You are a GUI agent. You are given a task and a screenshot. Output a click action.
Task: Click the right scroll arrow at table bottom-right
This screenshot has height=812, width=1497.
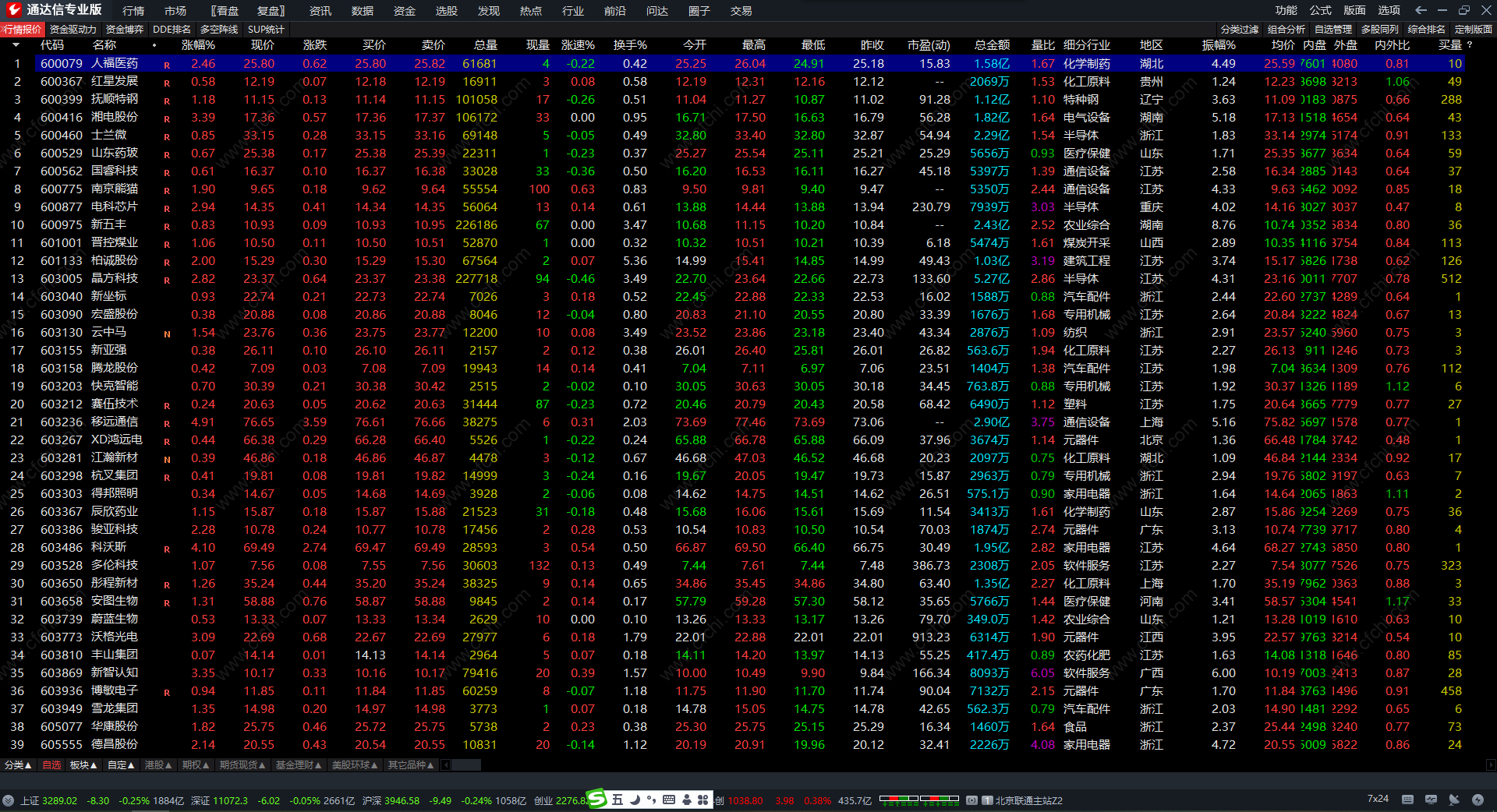pos(1491,765)
